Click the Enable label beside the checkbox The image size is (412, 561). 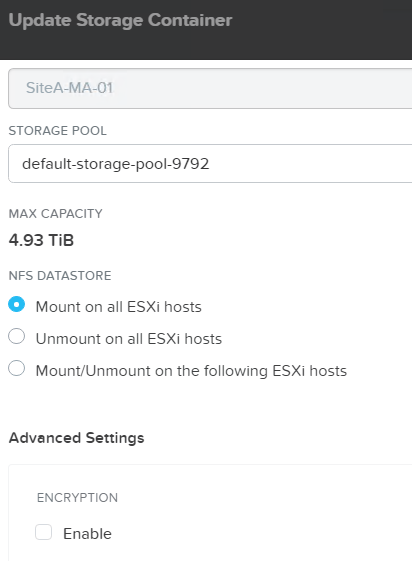click(x=87, y=534)
